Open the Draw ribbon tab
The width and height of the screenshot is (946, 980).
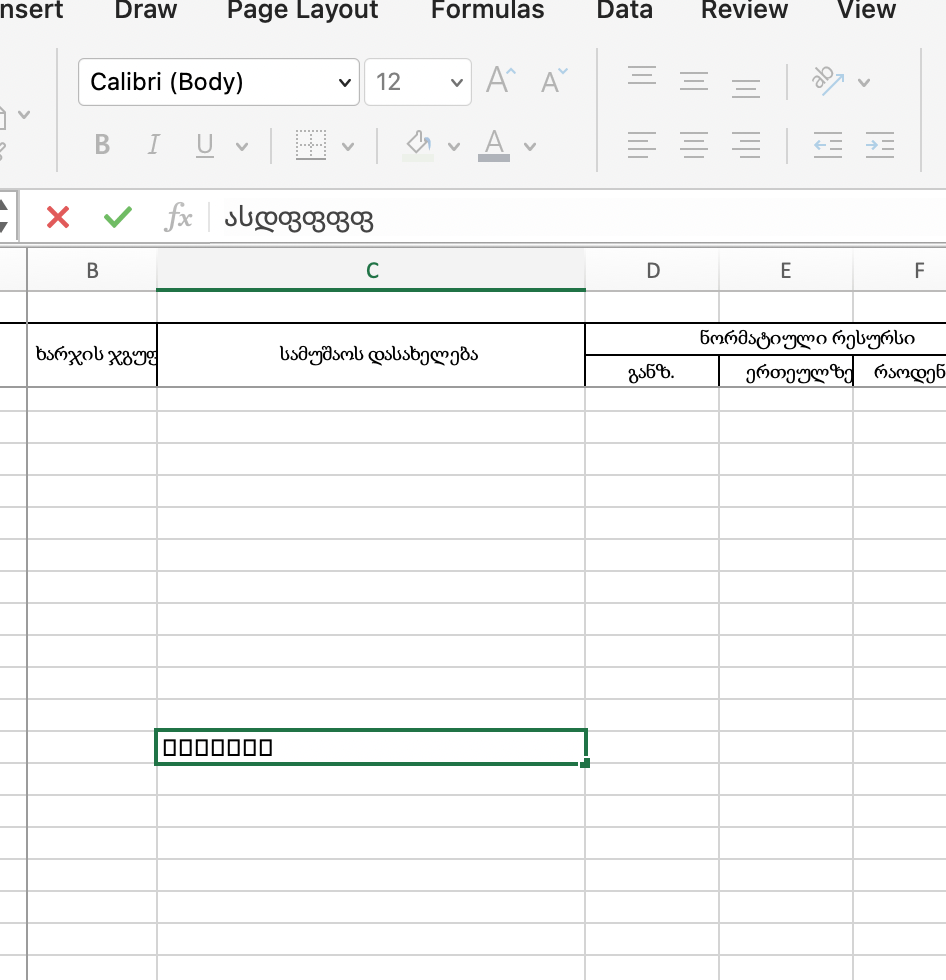click(x=146, y=10)
